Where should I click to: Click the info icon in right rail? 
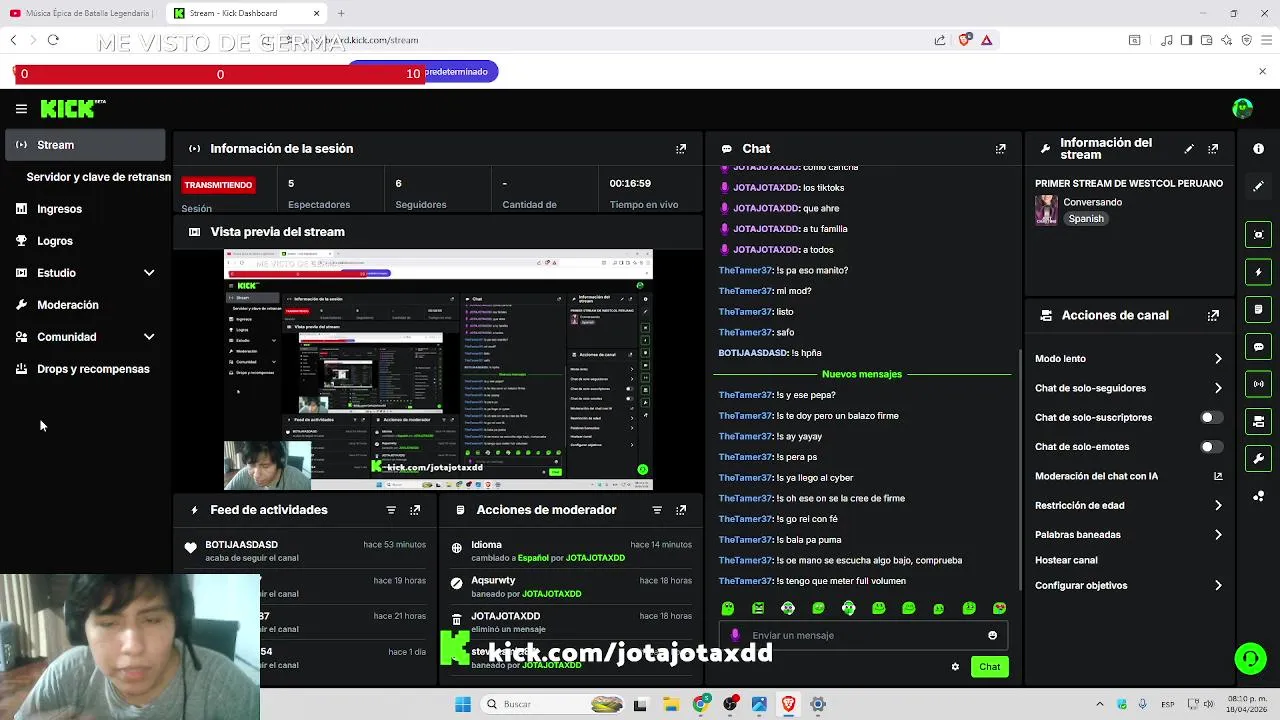(1259, 148)
